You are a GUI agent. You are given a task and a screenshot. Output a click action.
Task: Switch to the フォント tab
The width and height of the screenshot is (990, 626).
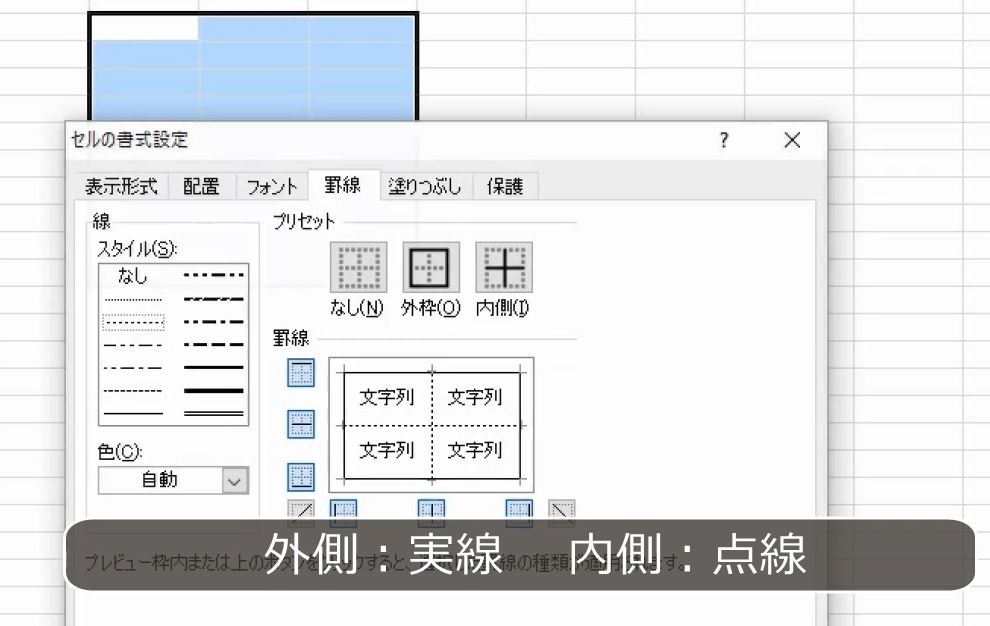coord(270,186)
